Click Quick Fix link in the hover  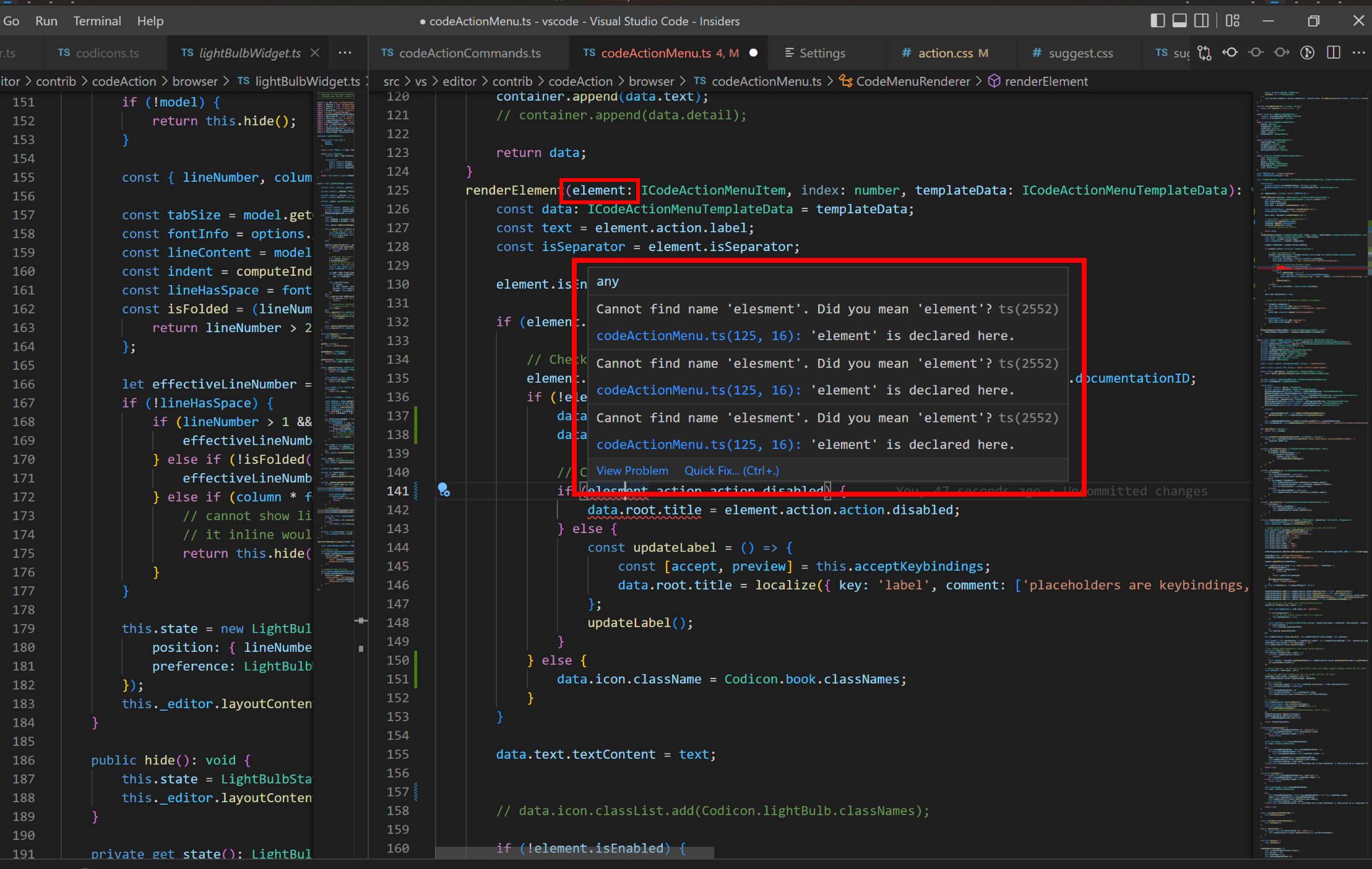click(731, 471)
